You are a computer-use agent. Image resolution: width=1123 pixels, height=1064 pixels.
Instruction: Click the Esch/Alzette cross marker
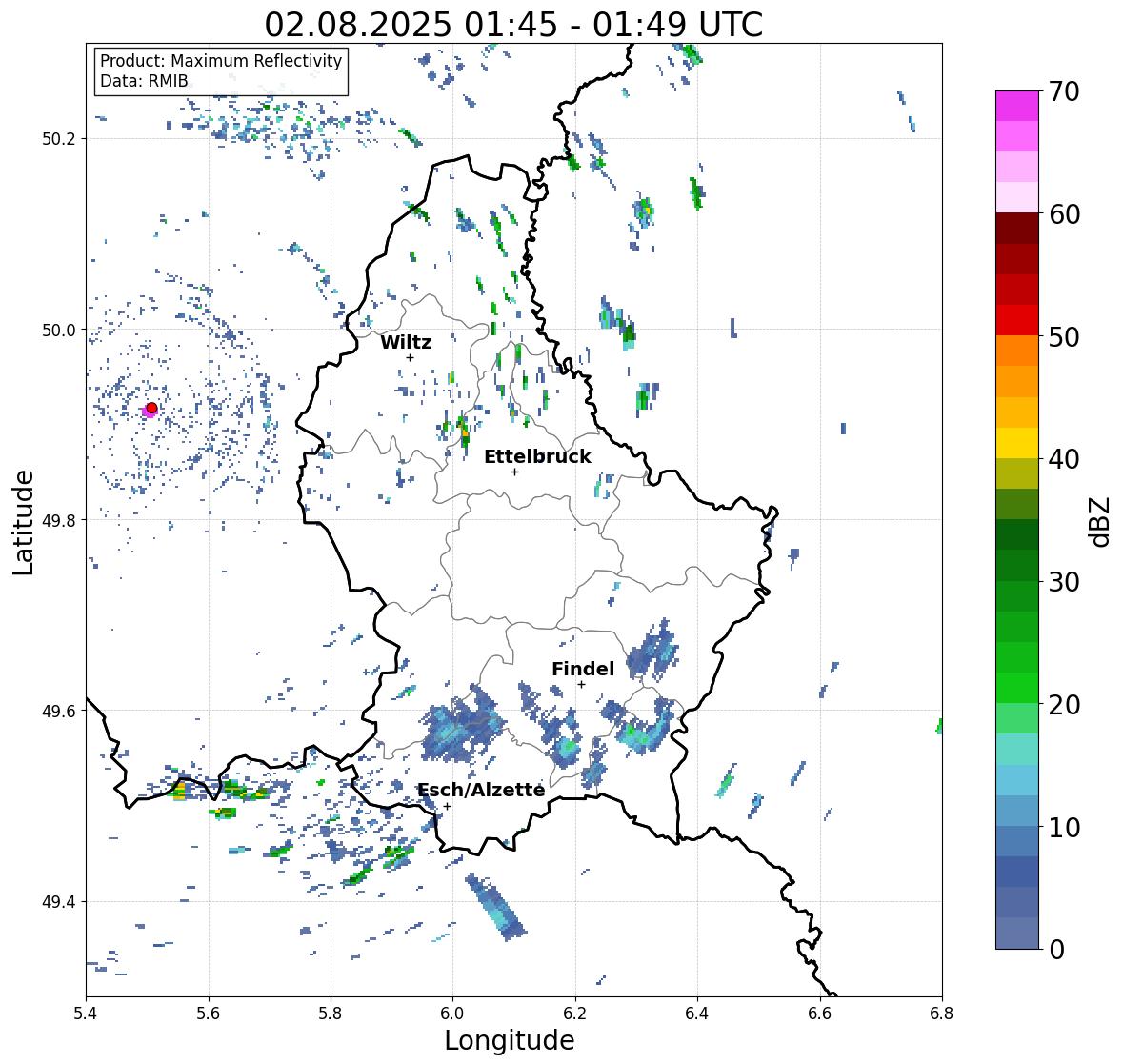point(447,806)
